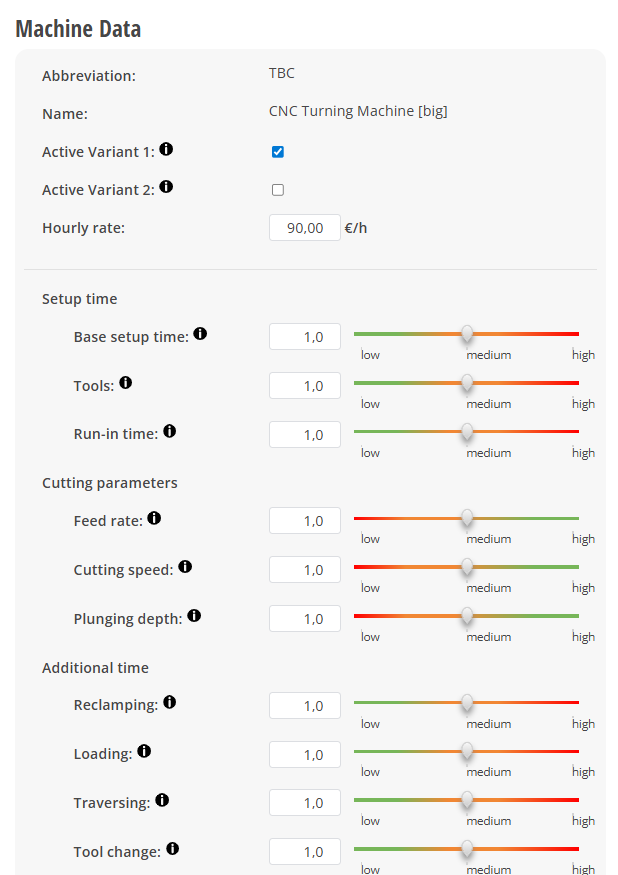This screenshot has height=875, width=618.
Task: Click the Hourly rate input field
Action: (305, 228)
